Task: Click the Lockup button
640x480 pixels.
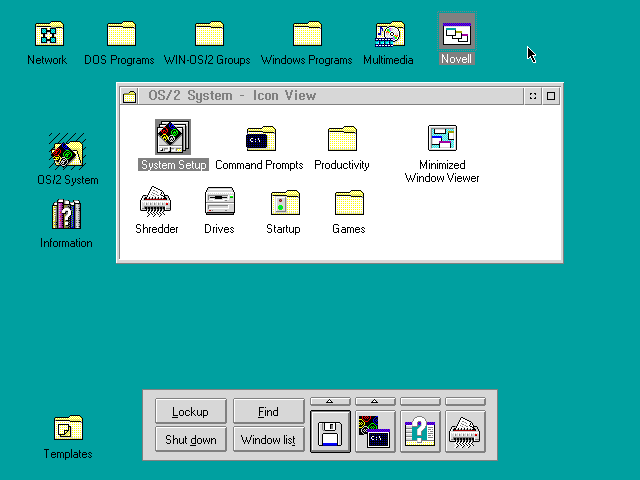Action: point(191,411)
